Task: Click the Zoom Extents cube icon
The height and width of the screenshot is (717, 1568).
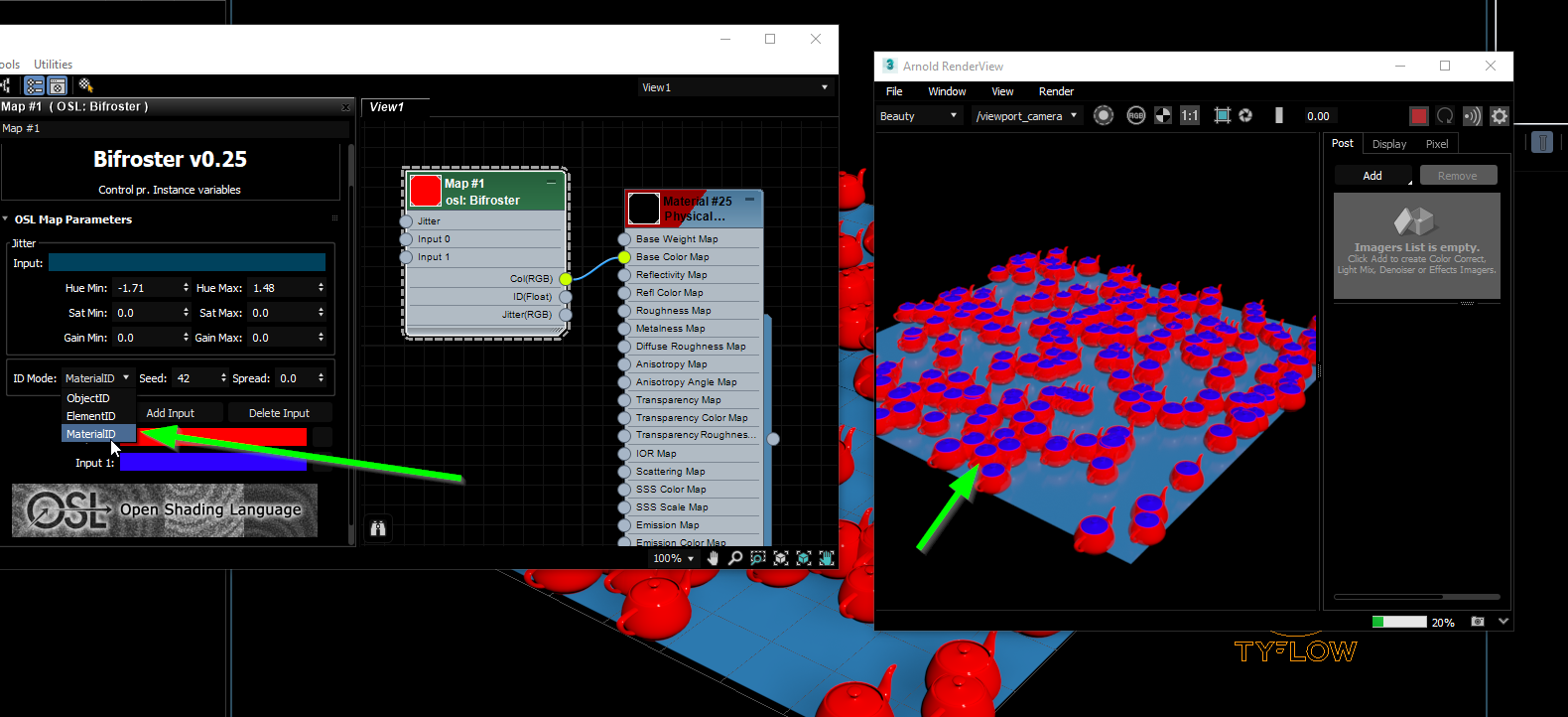Action: point(781,558)
